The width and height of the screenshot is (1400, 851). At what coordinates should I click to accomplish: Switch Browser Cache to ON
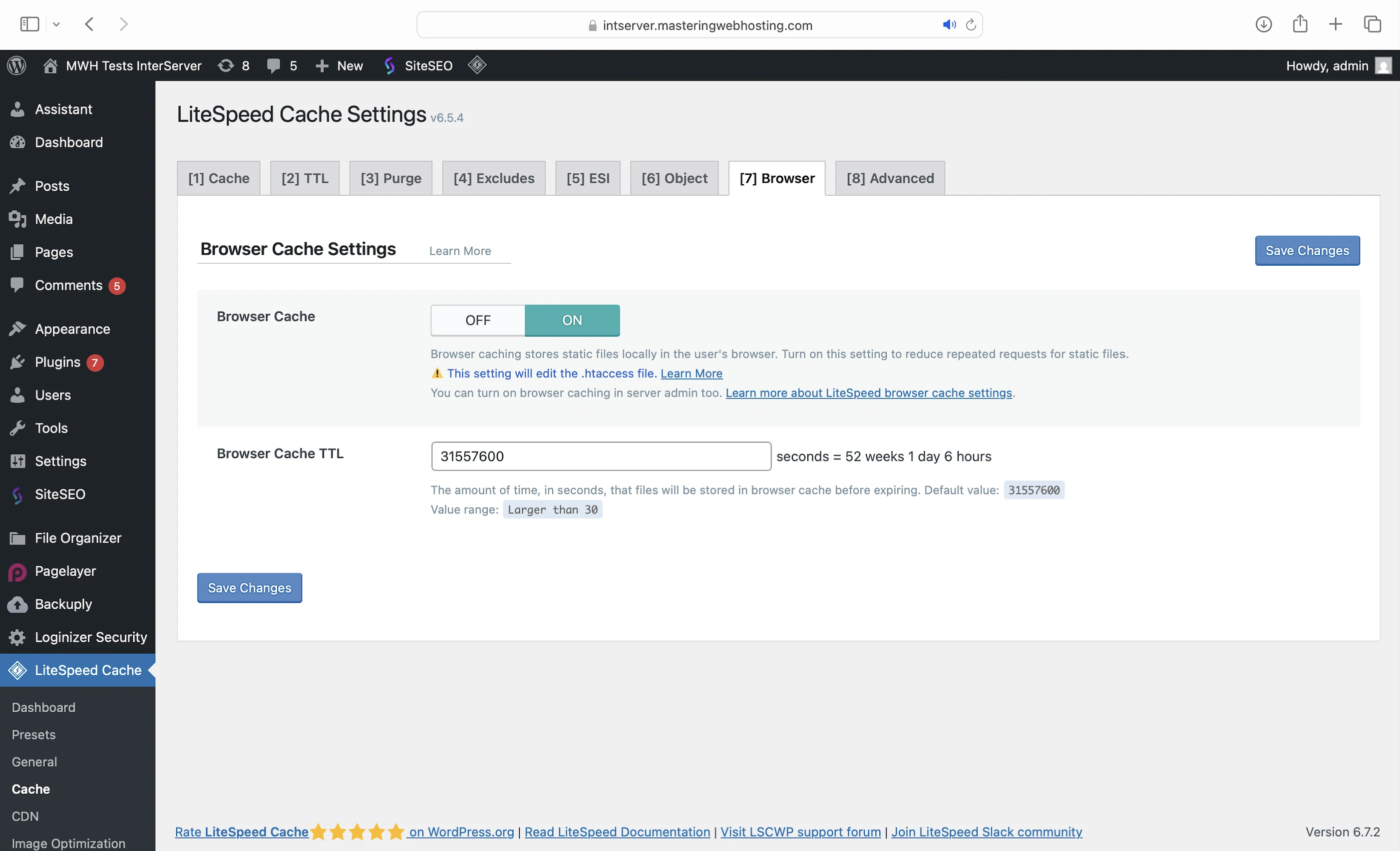[572, 320]
